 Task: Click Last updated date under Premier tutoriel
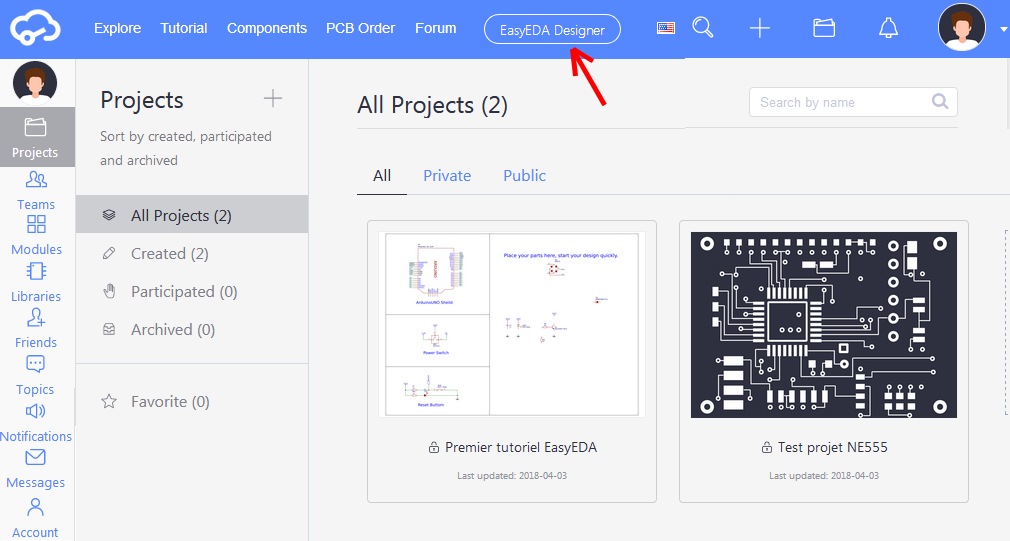click(x=512, y=475)
